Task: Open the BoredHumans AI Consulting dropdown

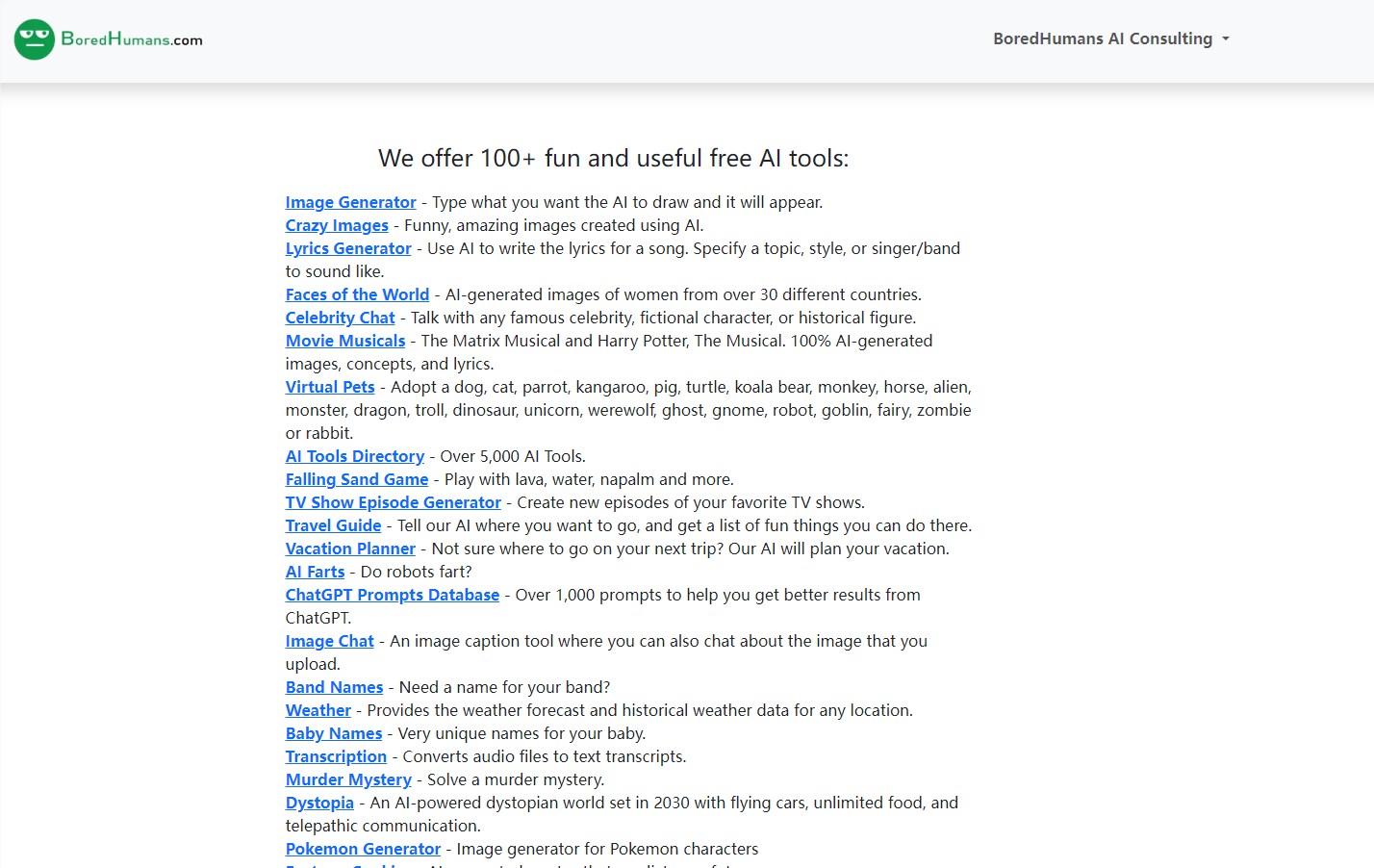Action: tap(1111, 39)
